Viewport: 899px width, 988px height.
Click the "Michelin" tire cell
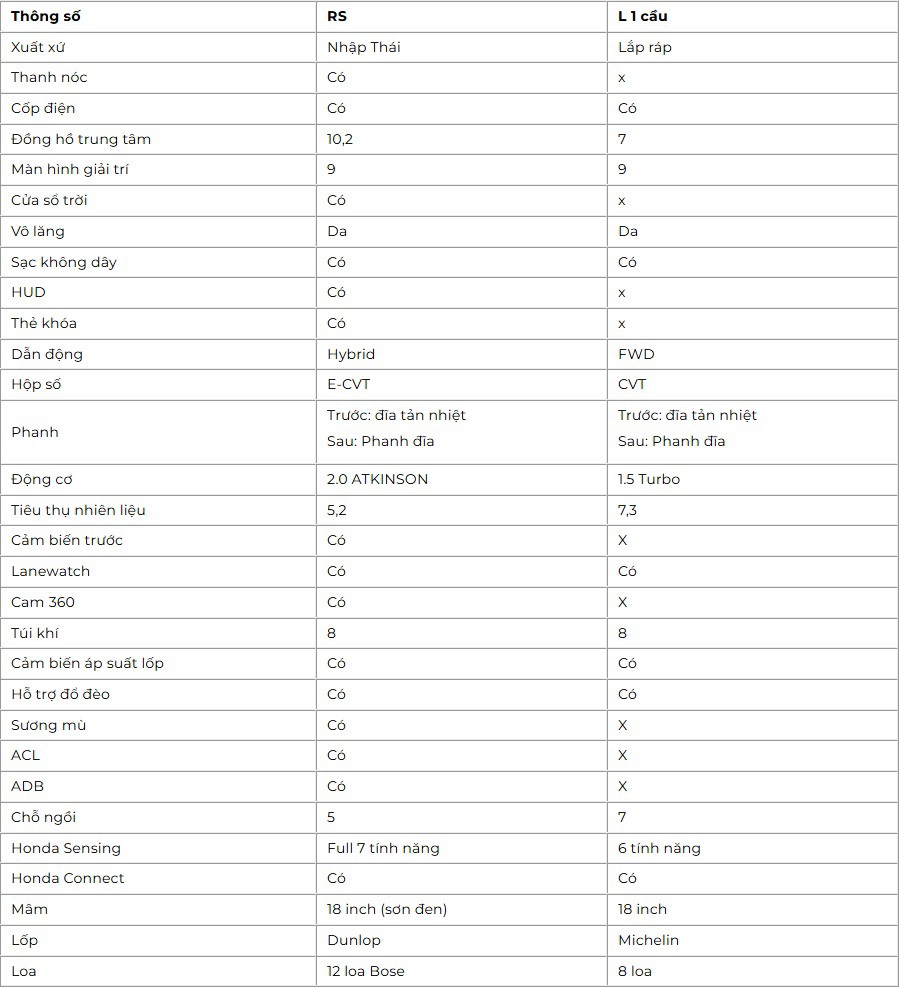(648, 940)
